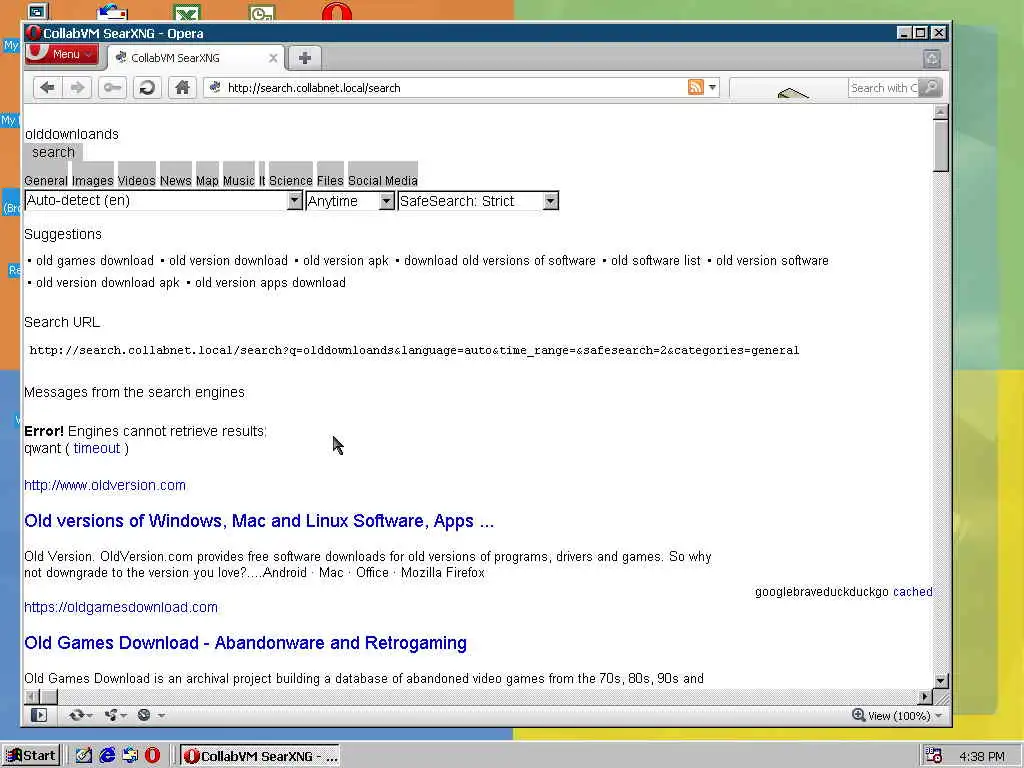Click the gray search button under the query
Viewport: 1024px width, 768px height.
click(x=54, y=152)
